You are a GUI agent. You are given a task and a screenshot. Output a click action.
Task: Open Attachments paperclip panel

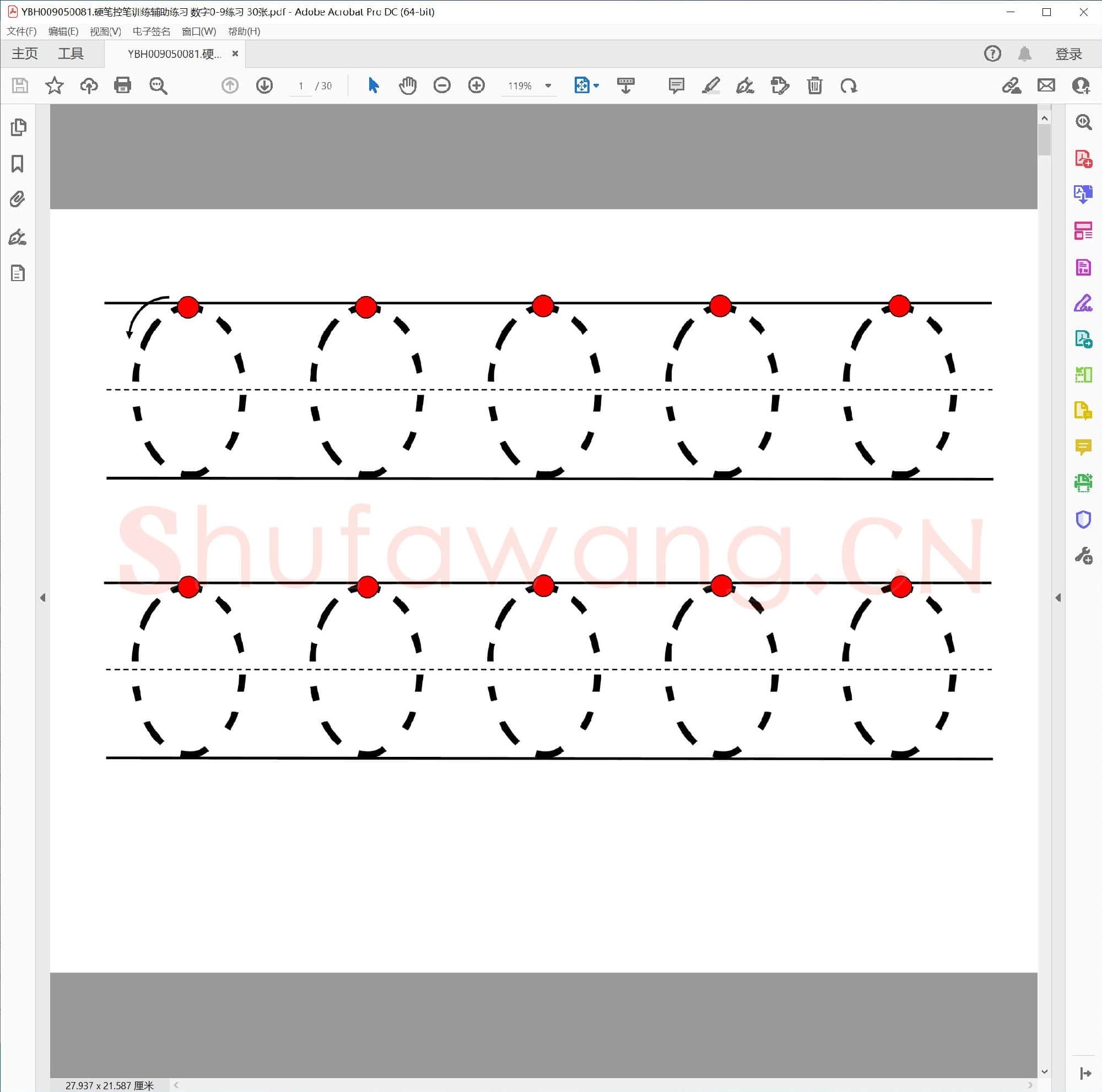(x=18, y=199)
